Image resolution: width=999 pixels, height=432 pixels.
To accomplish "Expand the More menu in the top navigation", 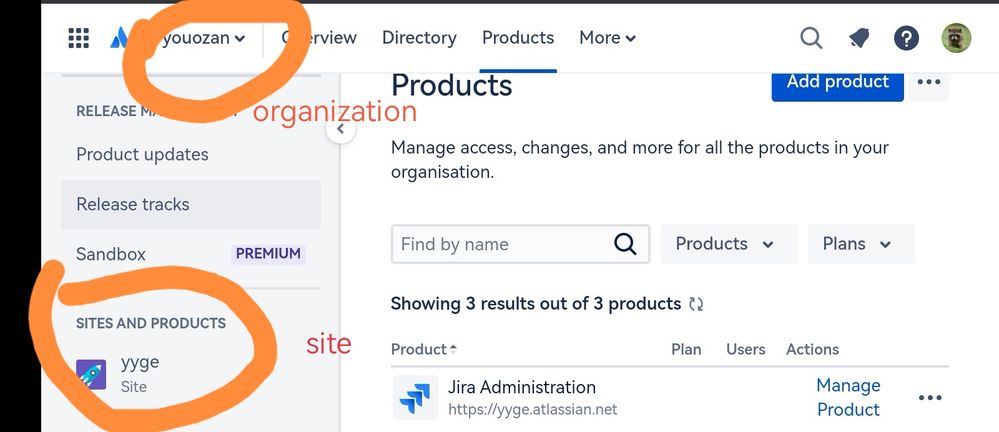I will click(x=607, y=38).
